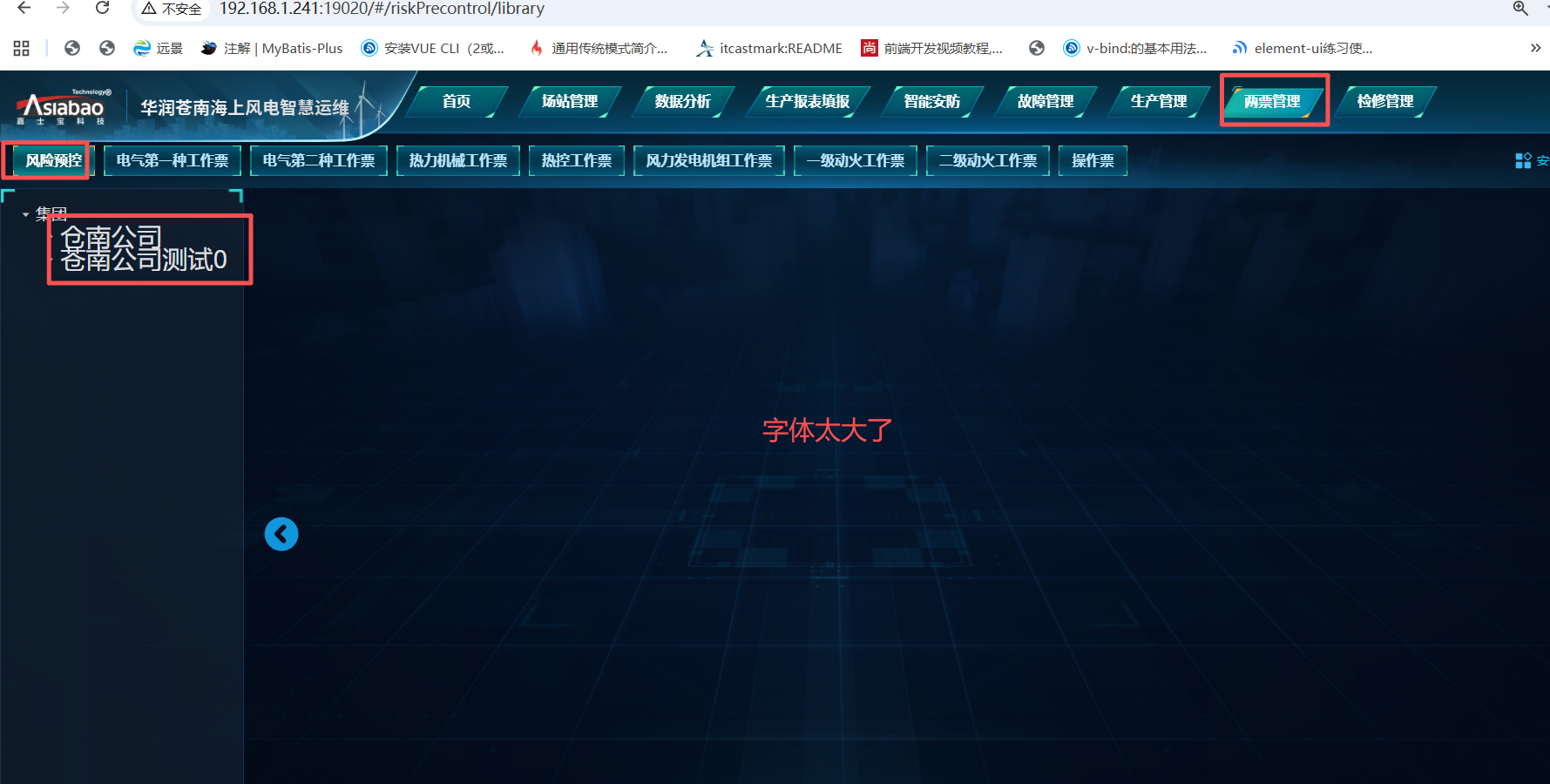Click the 电气第一种工作票 button
Viewport: 1550px width, 784px height.
pyautogui.click(x=173, y=160)
